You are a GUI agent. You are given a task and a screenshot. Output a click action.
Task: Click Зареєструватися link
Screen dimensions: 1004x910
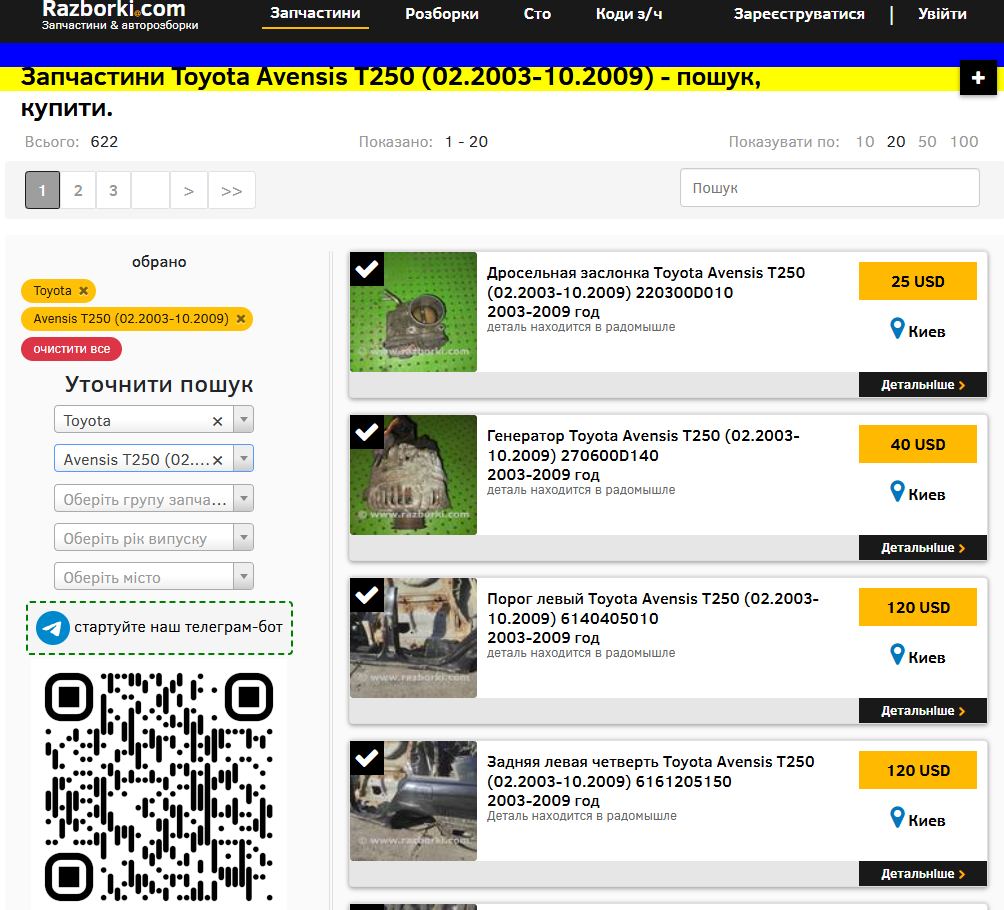(x=799, y=14)
